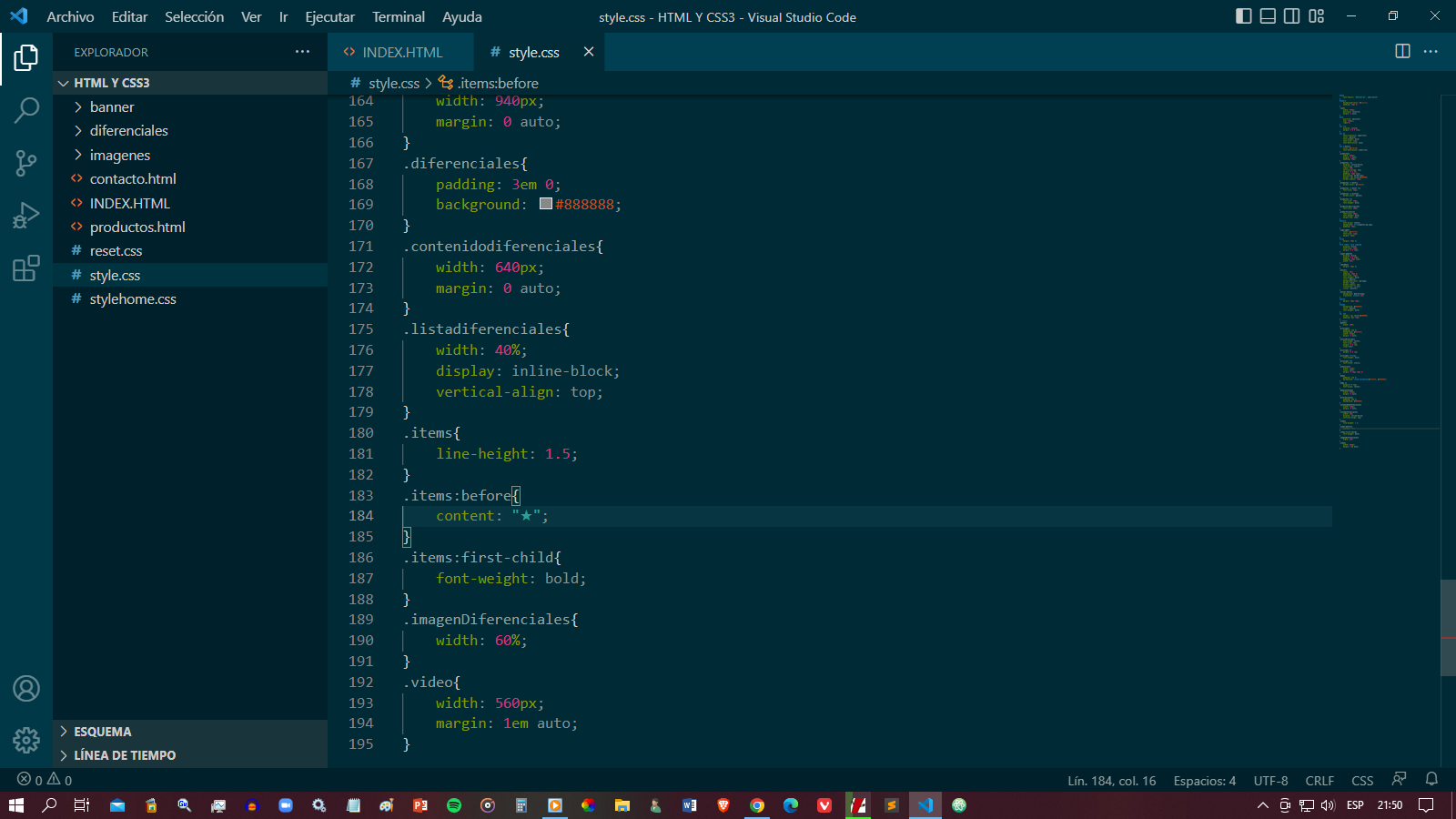Open Zoom from the taskbar

pos(286,805)
